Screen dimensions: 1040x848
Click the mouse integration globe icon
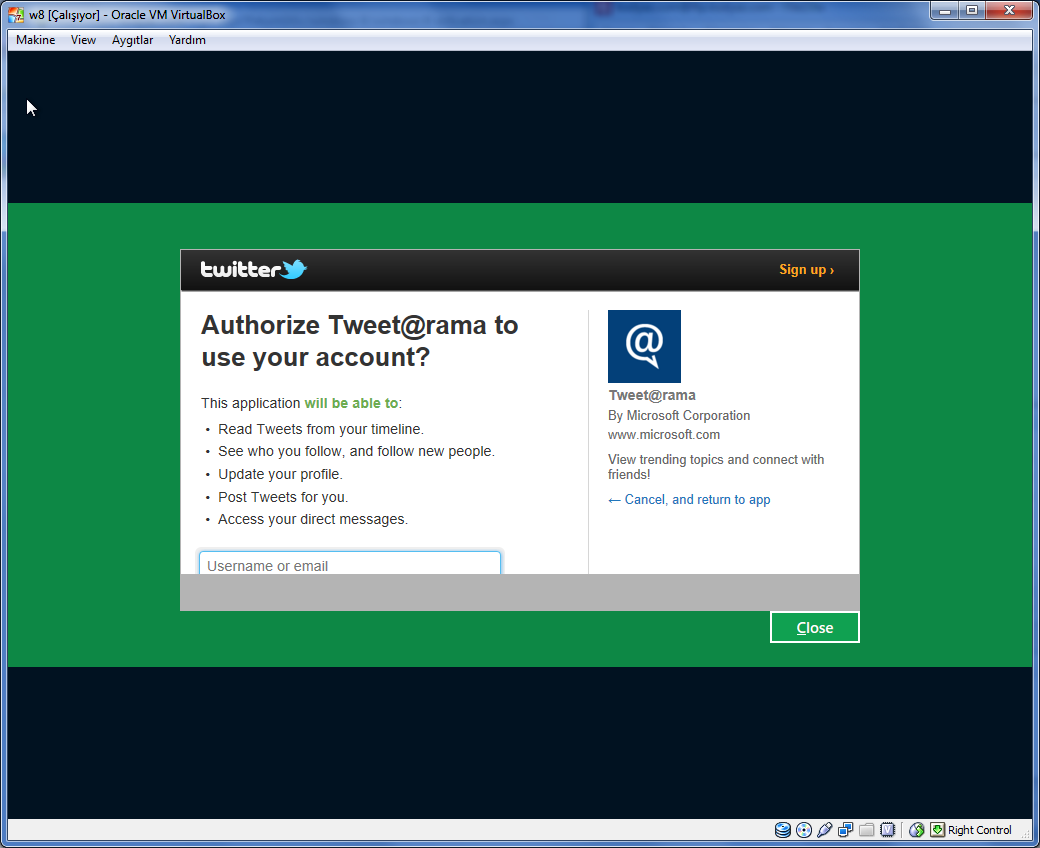click(x=917, y=829)
